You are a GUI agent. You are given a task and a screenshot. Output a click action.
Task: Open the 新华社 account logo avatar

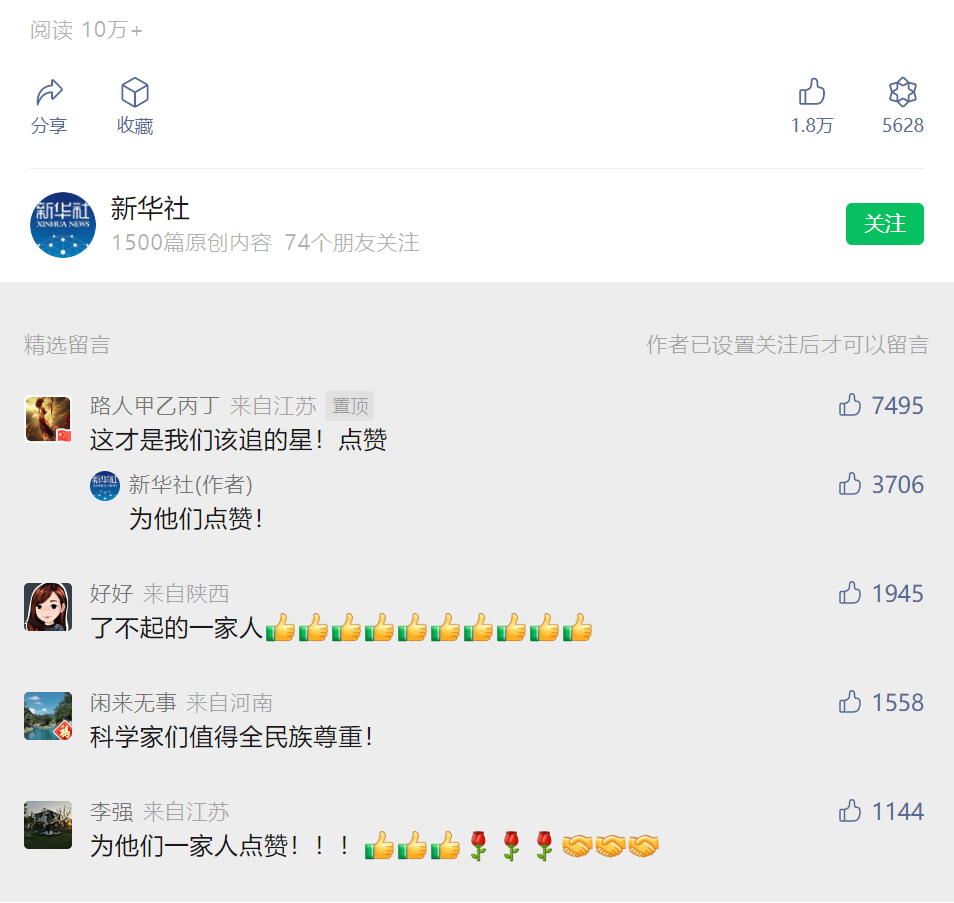coord(63,225)
